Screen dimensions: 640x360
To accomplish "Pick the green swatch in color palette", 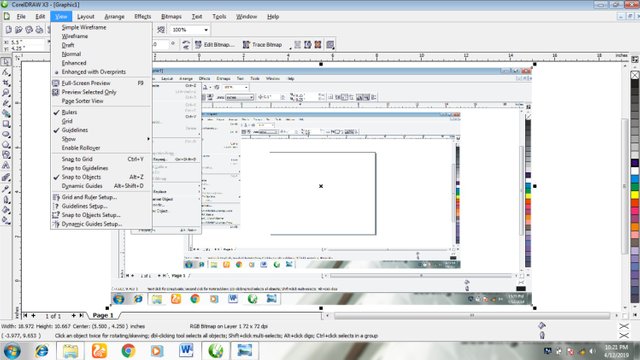I will click(635, 187).
